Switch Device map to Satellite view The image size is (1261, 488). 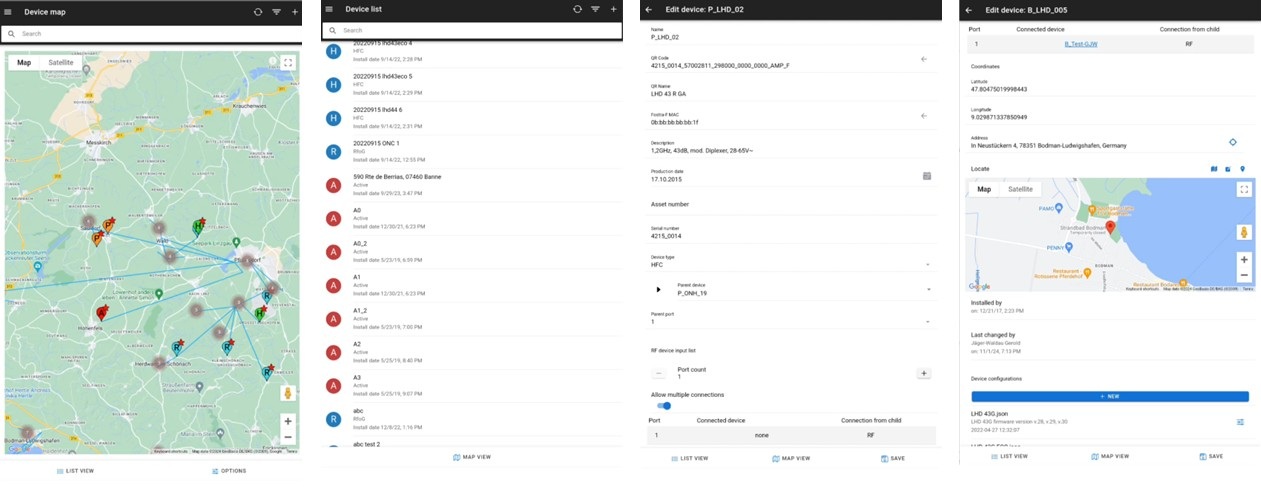(61, 62)
